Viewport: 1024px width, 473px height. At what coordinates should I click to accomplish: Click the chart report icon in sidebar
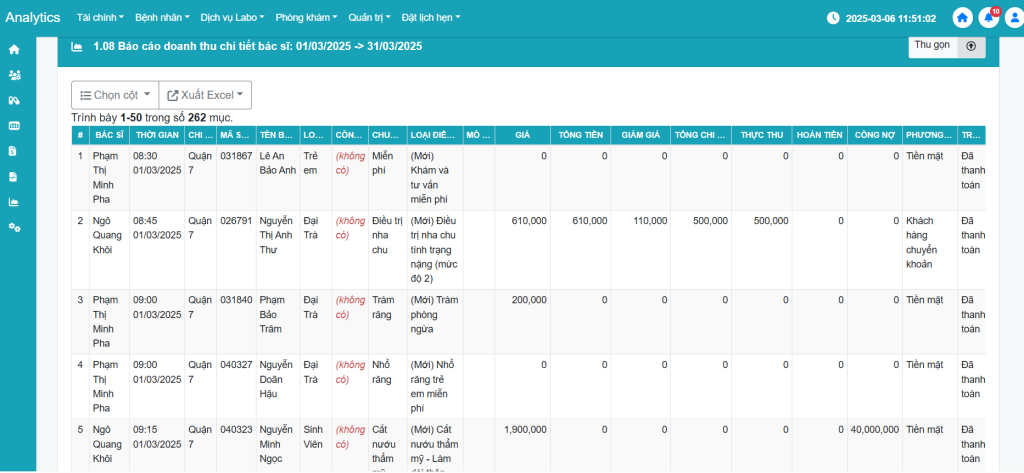pos(14,202)
